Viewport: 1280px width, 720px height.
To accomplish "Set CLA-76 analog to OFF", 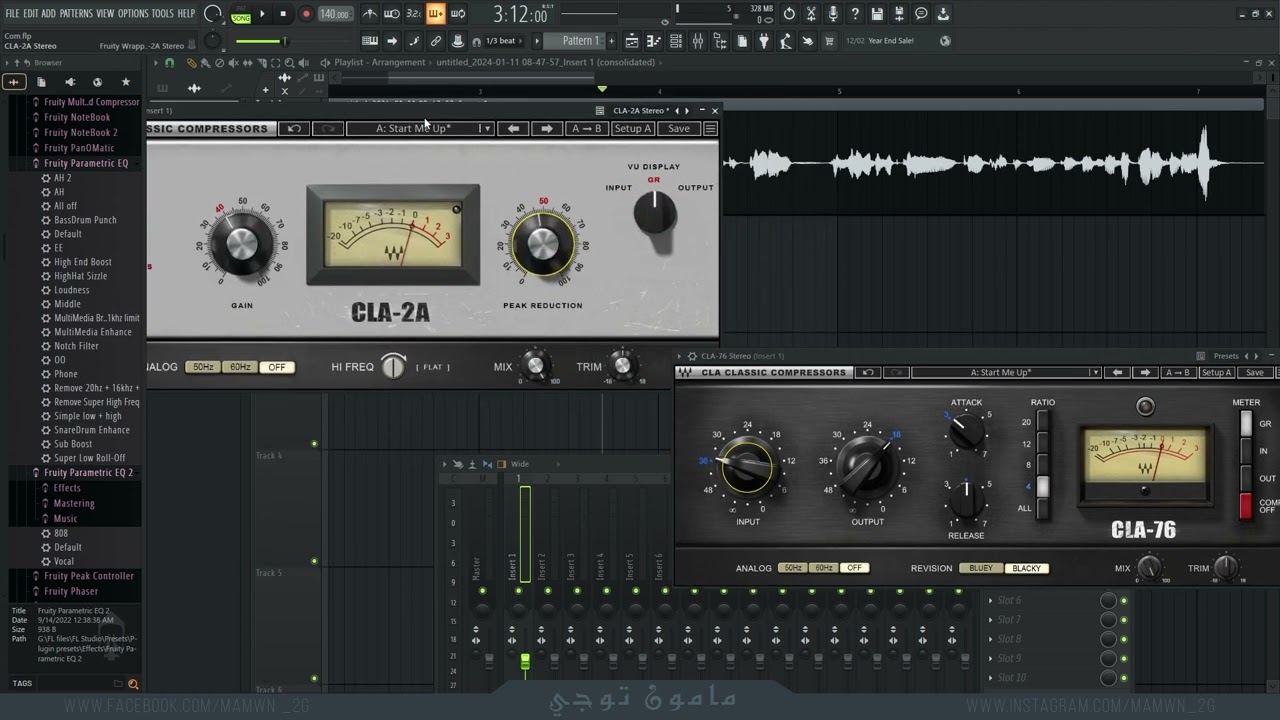I will [x=854, y=568].
